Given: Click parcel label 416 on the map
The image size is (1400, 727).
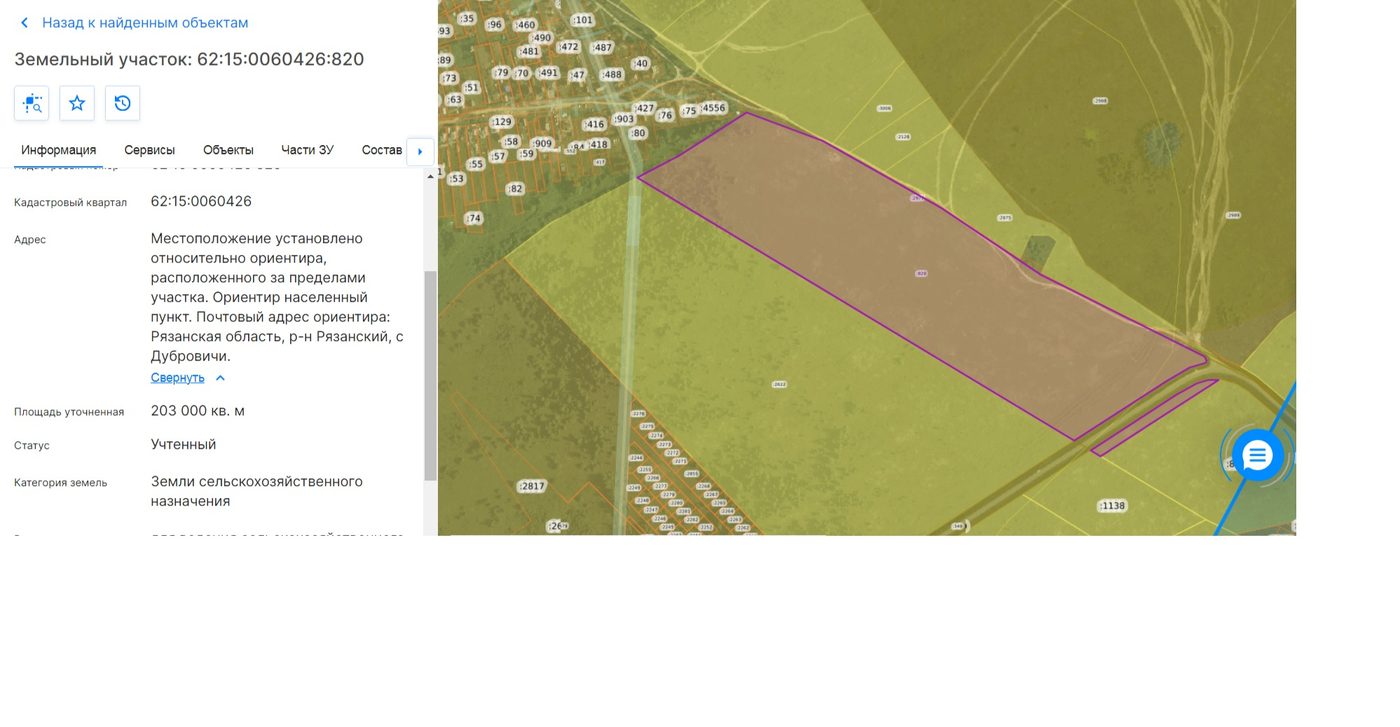Looking at the screenshot, I should pyautogui.click(x=595, y=125).
